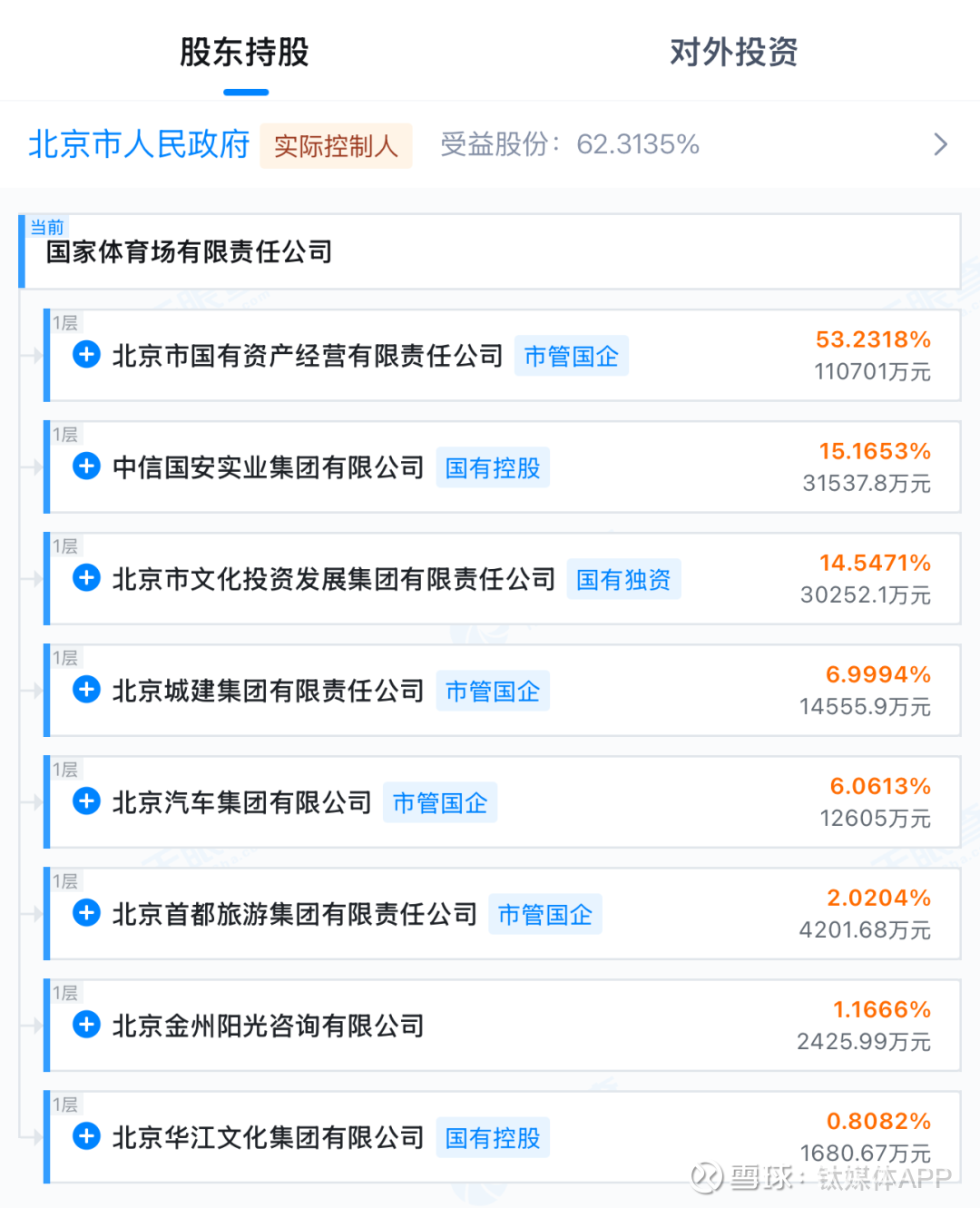This screenshot has height=1208, width=980.
Task: Click plus icon beside 北京市文化投资发展集团有限责任公司
Action: pyautogui.click(x=87, y=578)
